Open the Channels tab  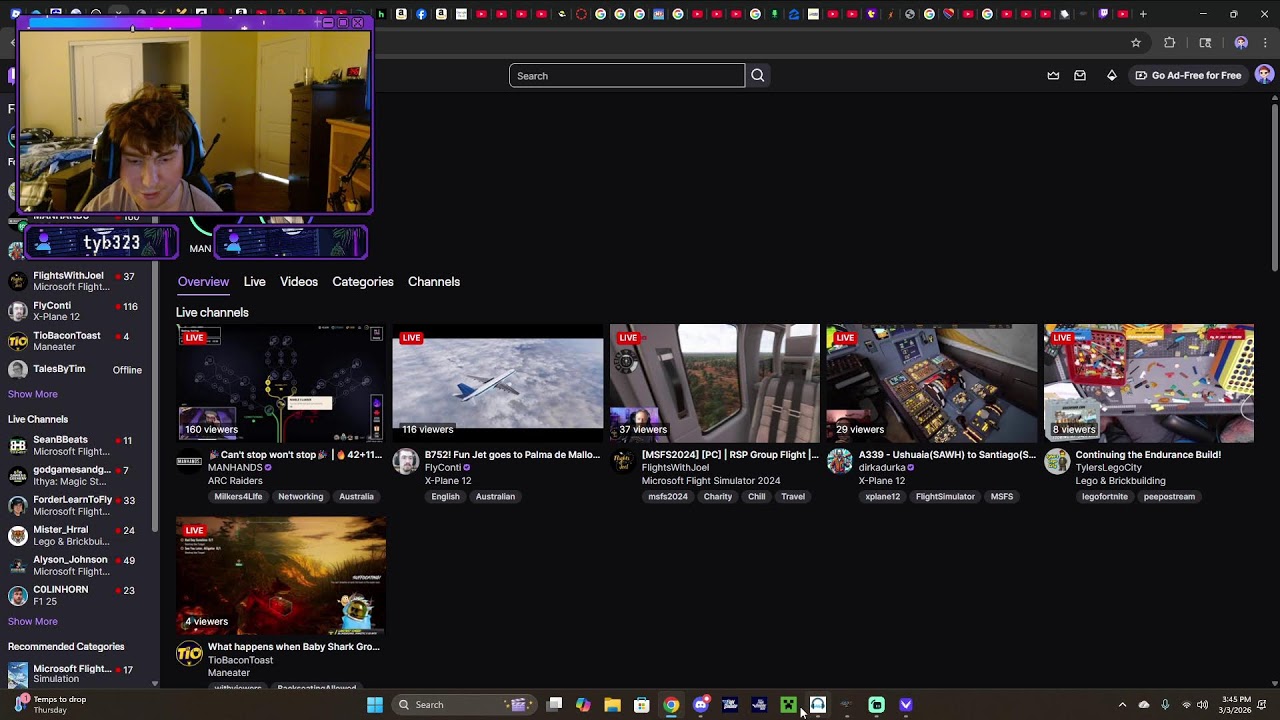(434, 282)
